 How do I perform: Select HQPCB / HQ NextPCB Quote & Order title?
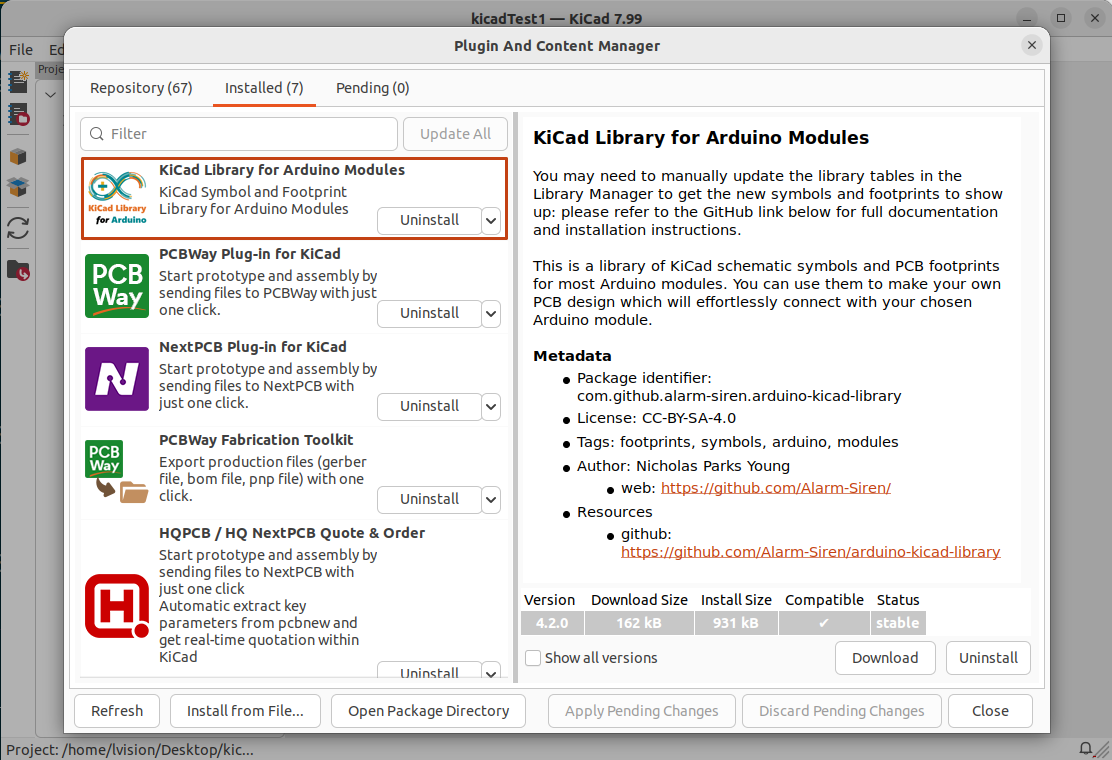(x=292, y=533)
